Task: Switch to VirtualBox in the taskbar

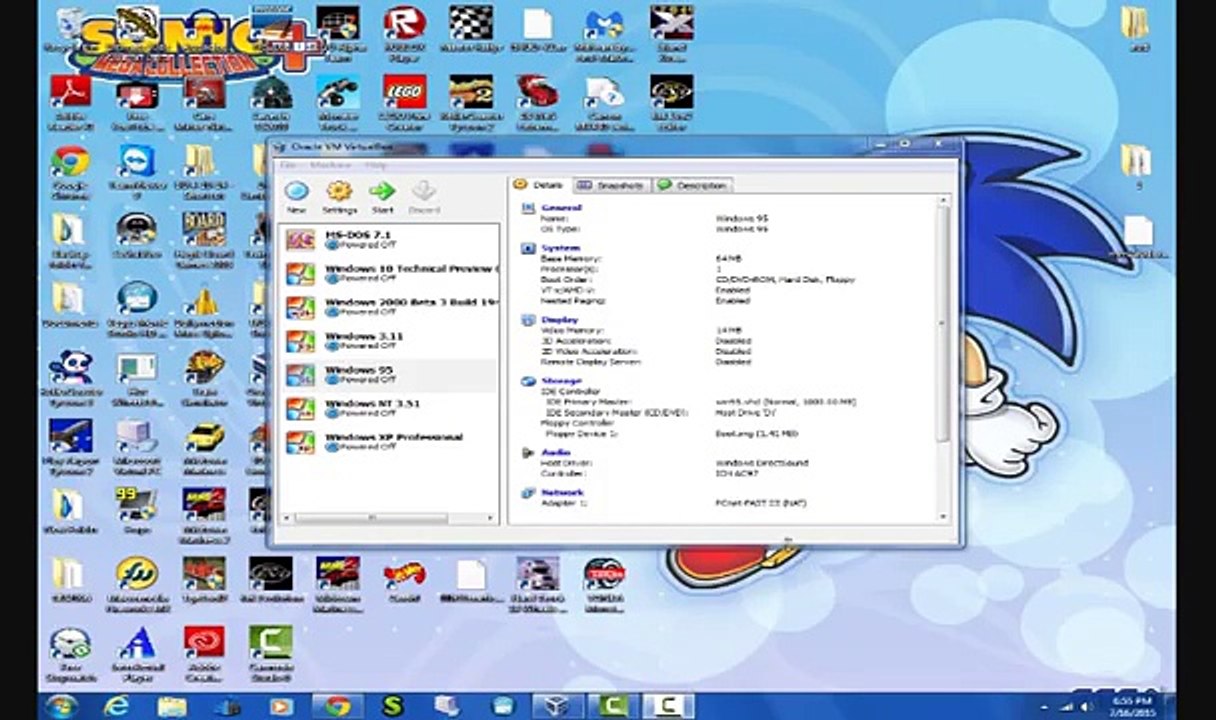Action: pos(557,706)
